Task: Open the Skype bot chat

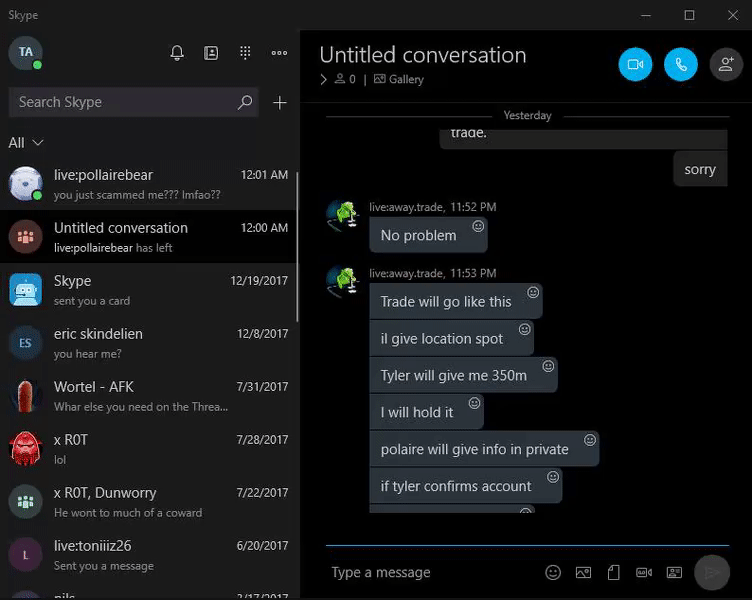Action: coord(149,290)
